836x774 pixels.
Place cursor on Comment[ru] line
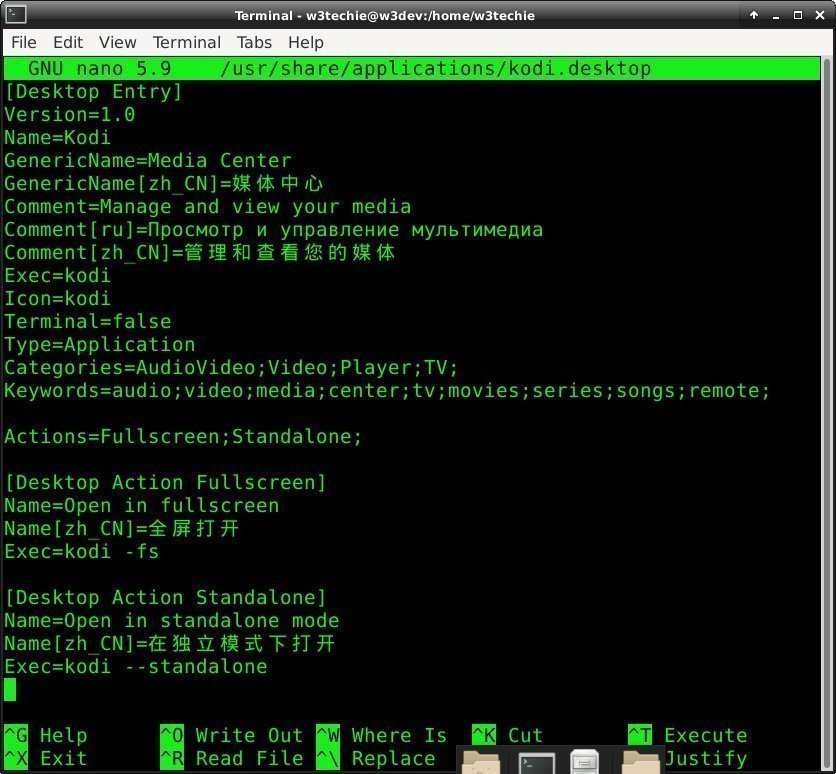pos(274,230)
